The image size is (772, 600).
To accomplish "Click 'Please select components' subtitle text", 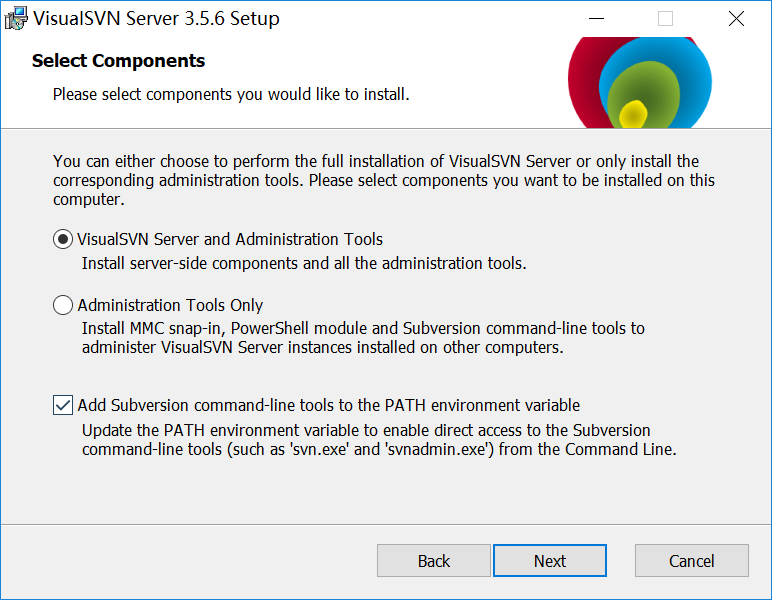I will [x=230, y=95].
